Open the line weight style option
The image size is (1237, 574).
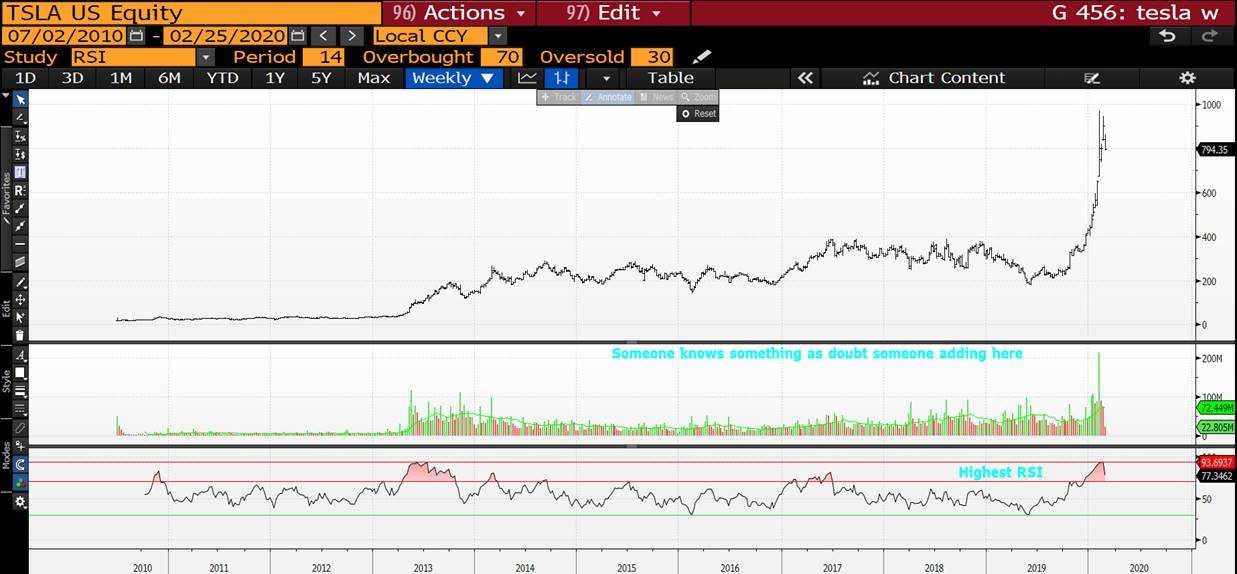(x=20, y=391)
